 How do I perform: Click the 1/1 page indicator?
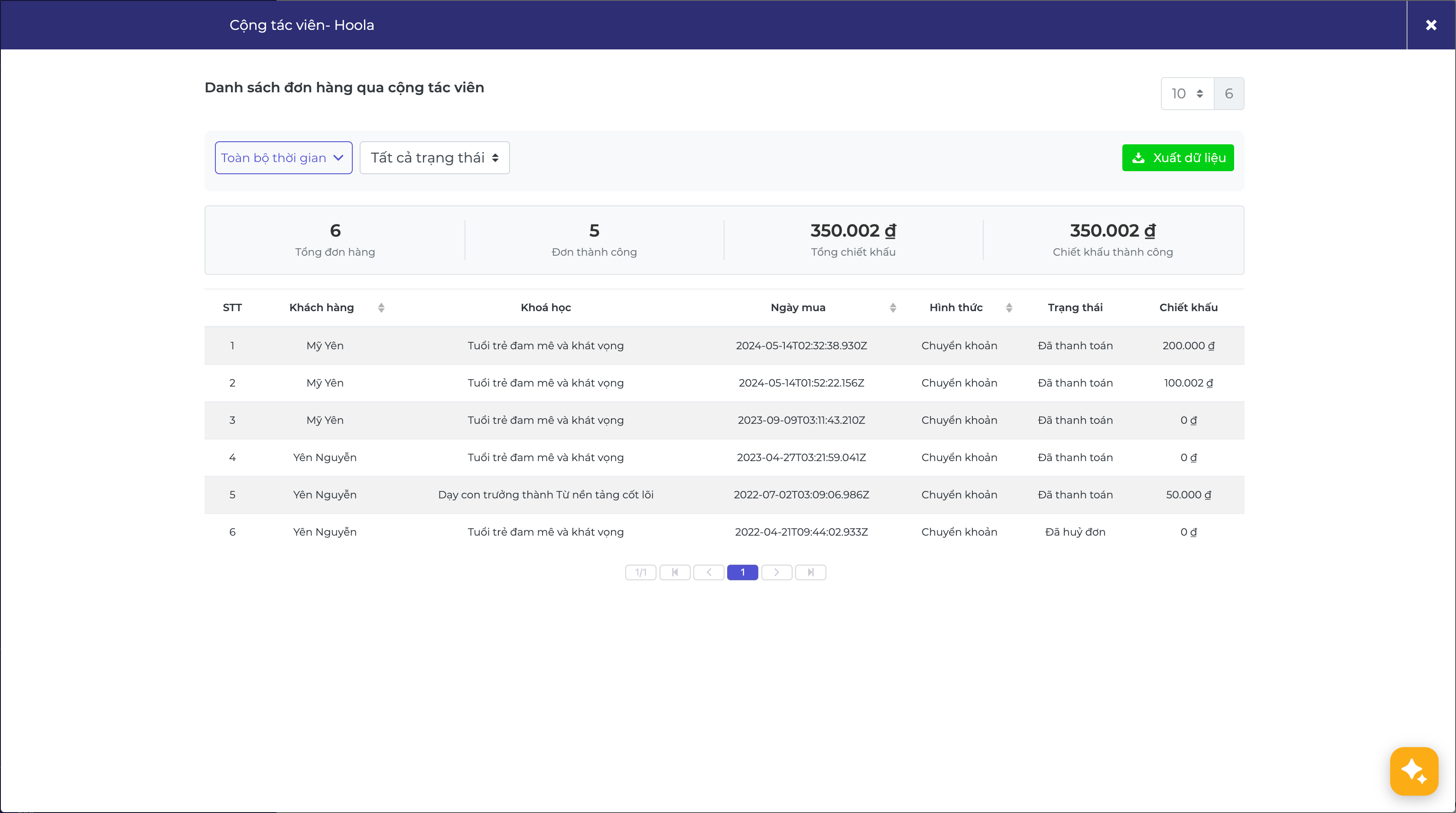pos(640,572)
